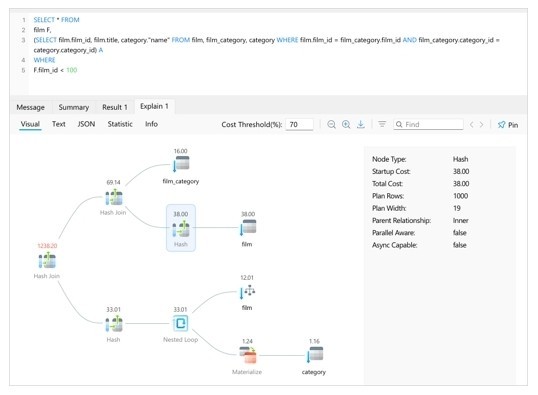Click the Parallel Aware value false
The width and height of the screenshot is (538, 395).
coord(459,233)
